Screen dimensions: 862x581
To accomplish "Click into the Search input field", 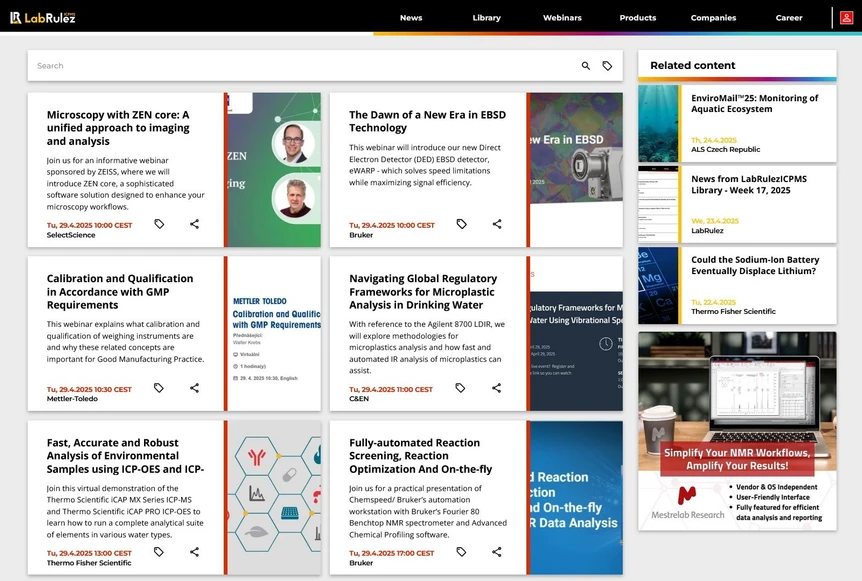I will click(302, 66).
